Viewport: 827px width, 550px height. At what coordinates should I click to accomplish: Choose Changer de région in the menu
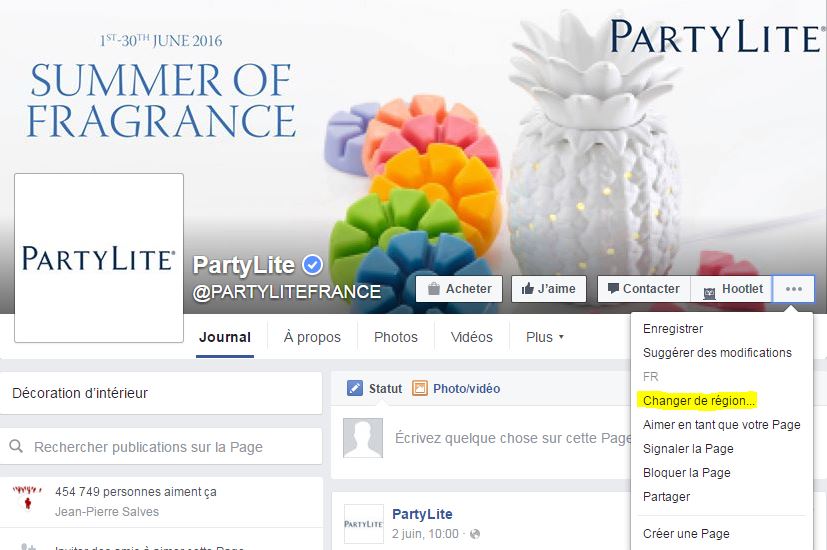click(x=699, y=401)
